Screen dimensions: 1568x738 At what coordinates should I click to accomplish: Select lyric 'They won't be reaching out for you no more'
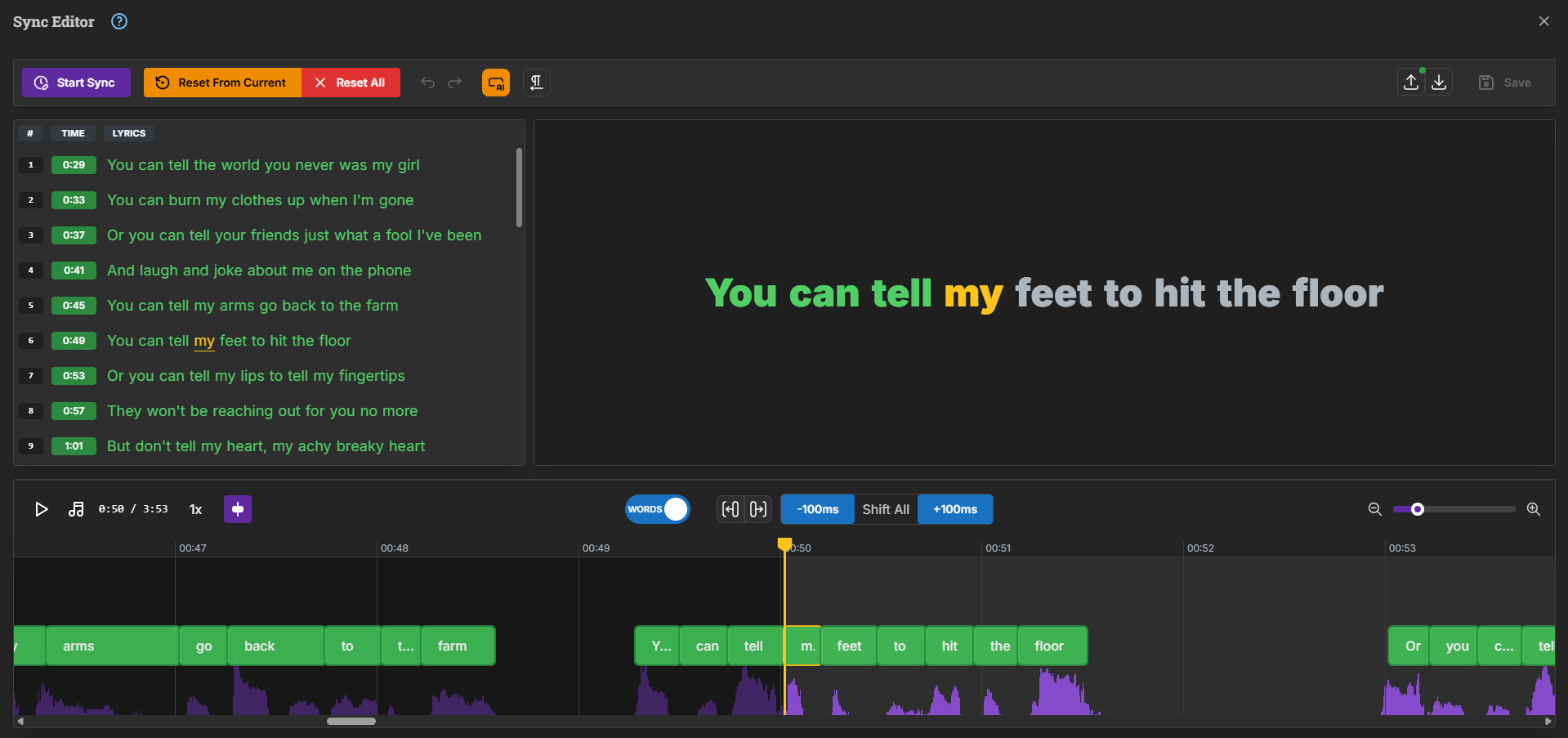(x=262, y=411)
